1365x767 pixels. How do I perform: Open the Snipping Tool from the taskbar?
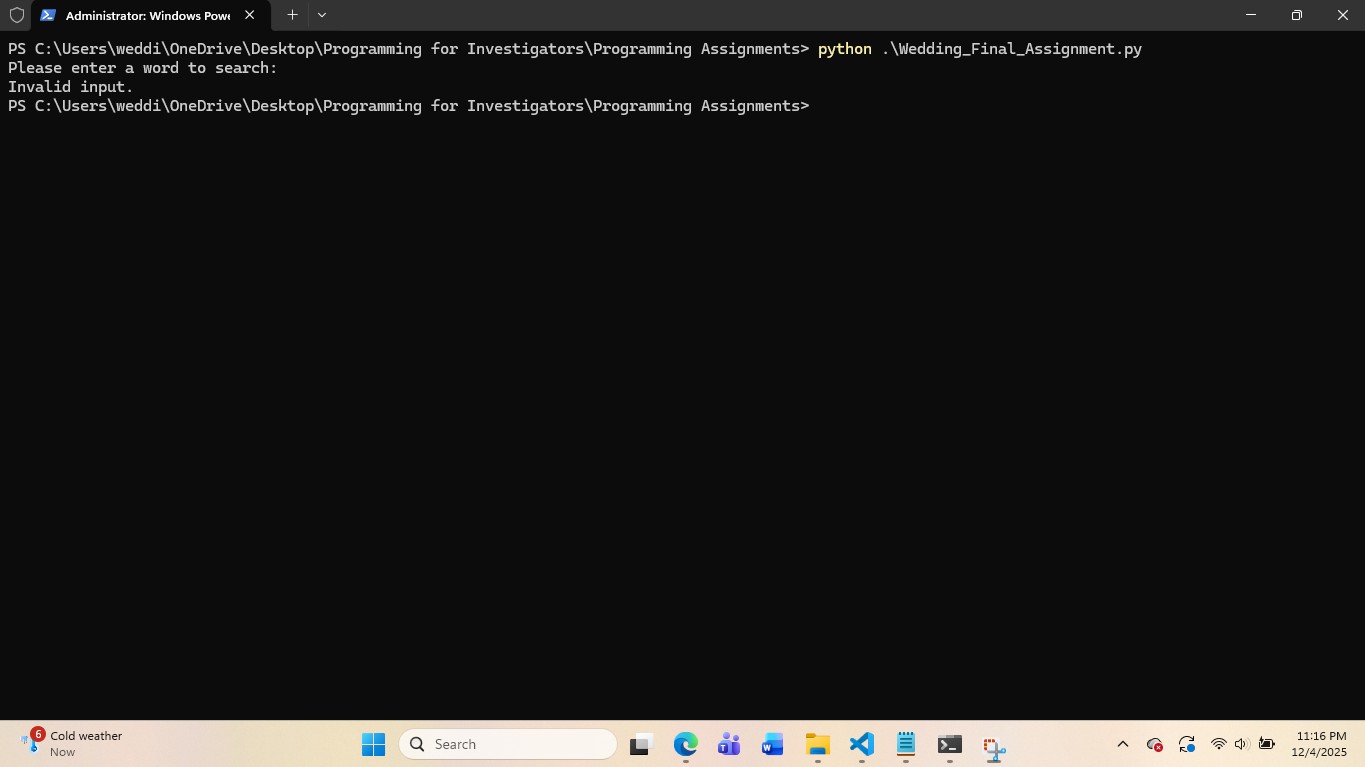[x=993, y=745]
